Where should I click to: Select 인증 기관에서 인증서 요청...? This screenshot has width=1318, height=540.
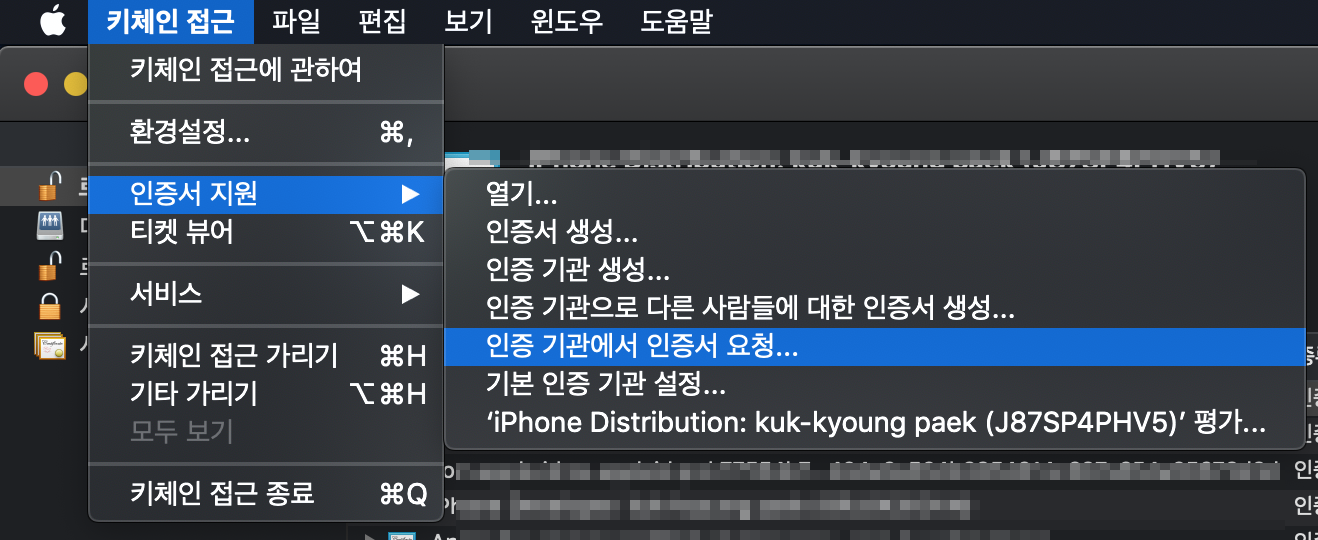click(875, 347)
